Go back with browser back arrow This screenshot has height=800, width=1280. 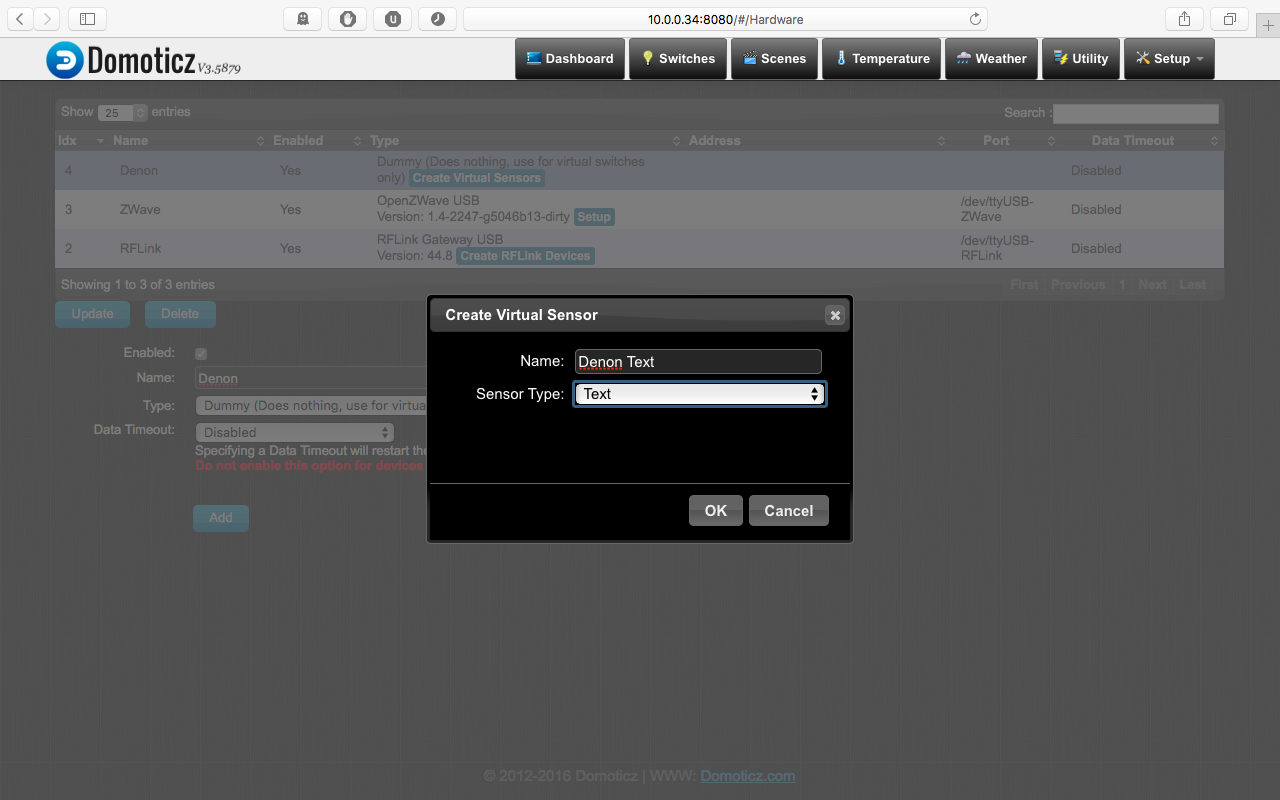(21, 19)
